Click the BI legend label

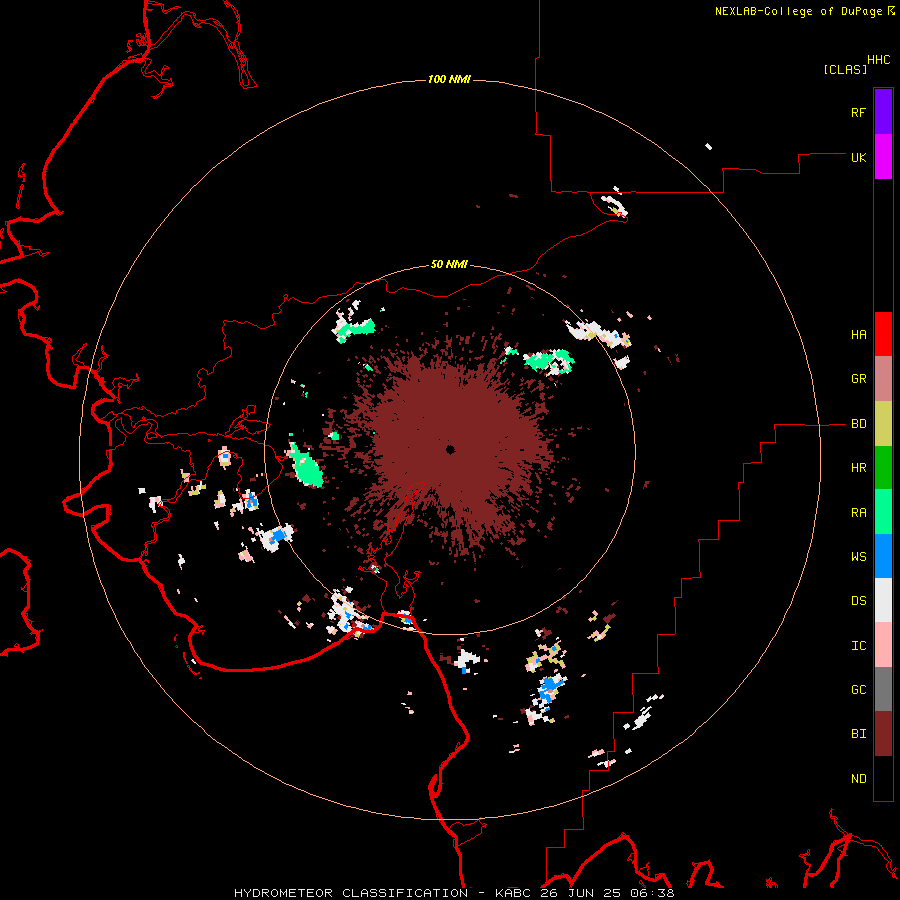pos(858,734)
